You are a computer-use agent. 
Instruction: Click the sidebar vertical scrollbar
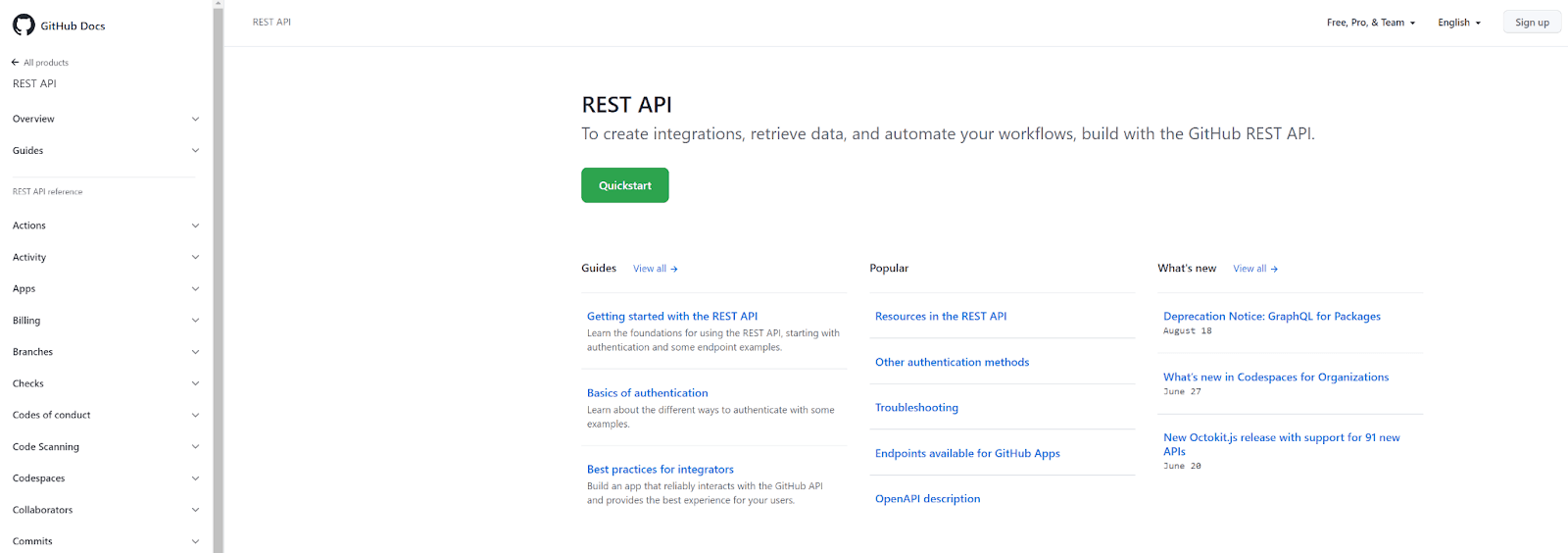pyautogui.click(x=218, y=275)
